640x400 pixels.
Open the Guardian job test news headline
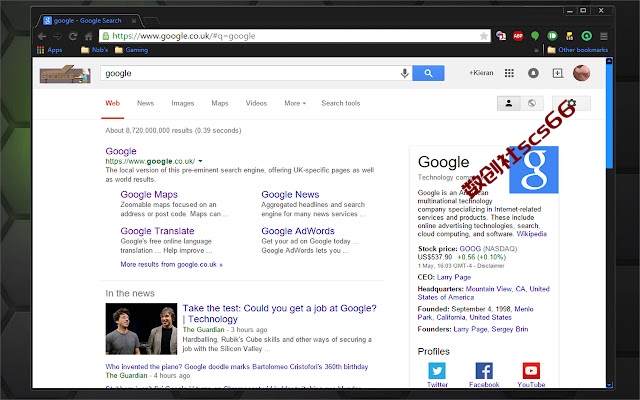pos(280,313)
